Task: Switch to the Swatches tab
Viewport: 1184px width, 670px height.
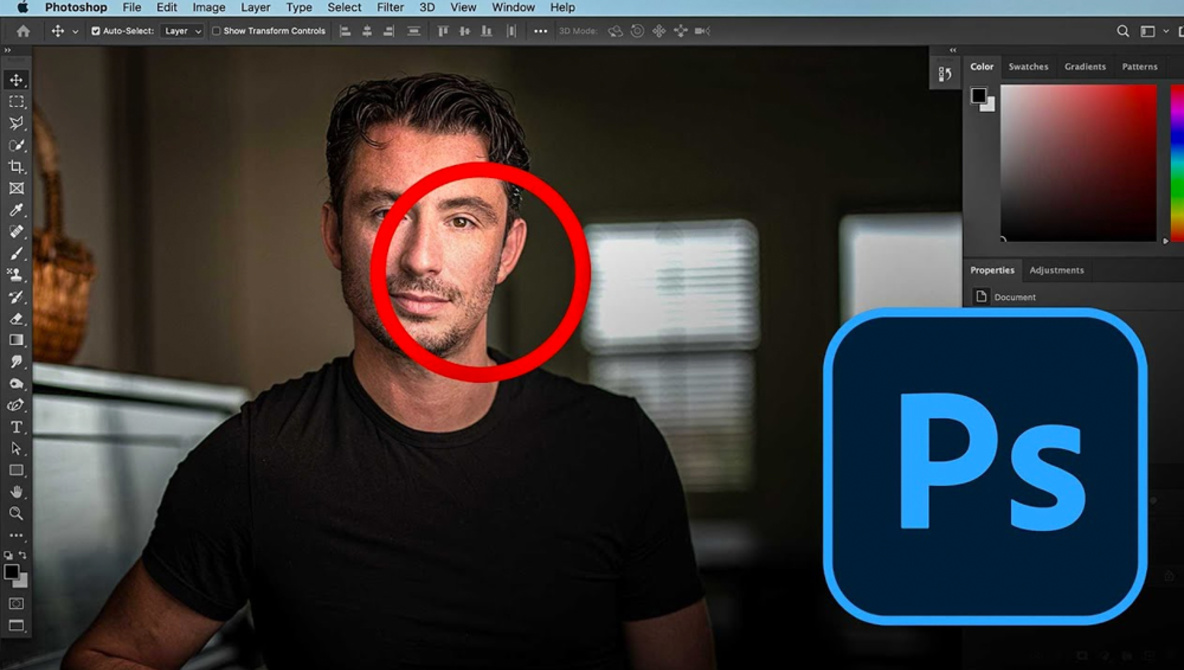Action: 1028,66
